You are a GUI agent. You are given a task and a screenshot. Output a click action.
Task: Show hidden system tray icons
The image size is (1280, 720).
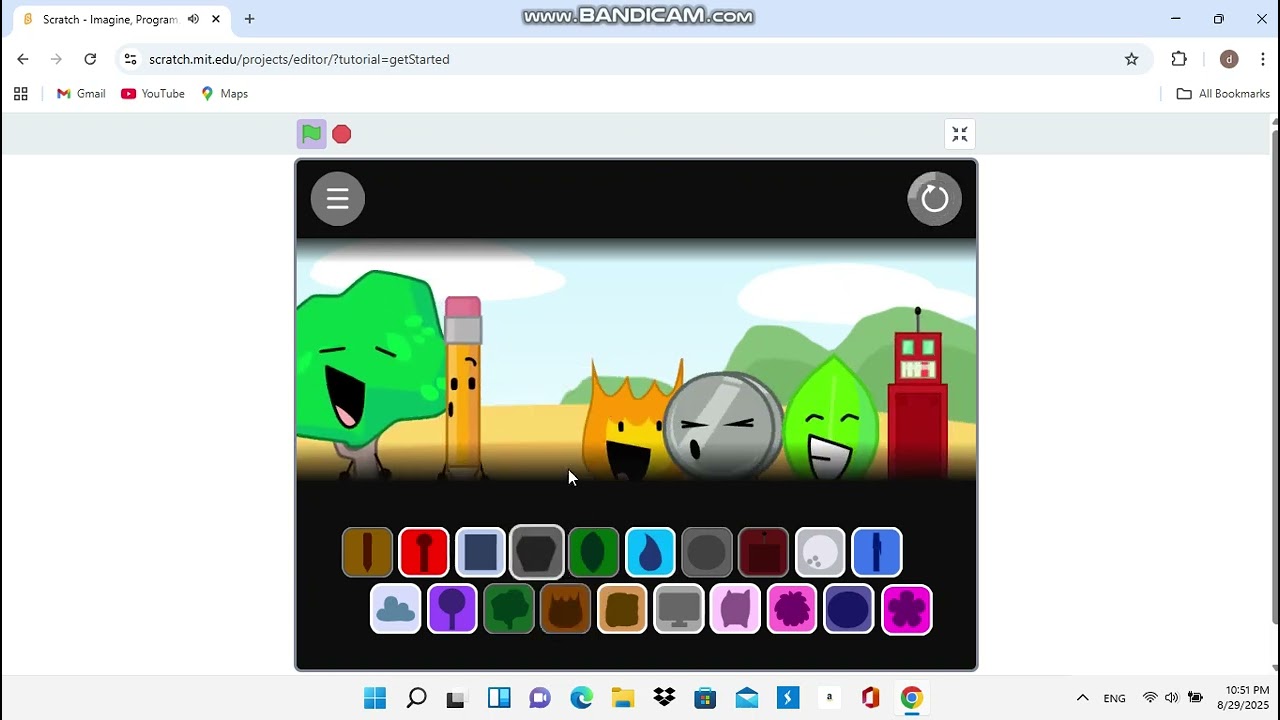[1082, 698]
